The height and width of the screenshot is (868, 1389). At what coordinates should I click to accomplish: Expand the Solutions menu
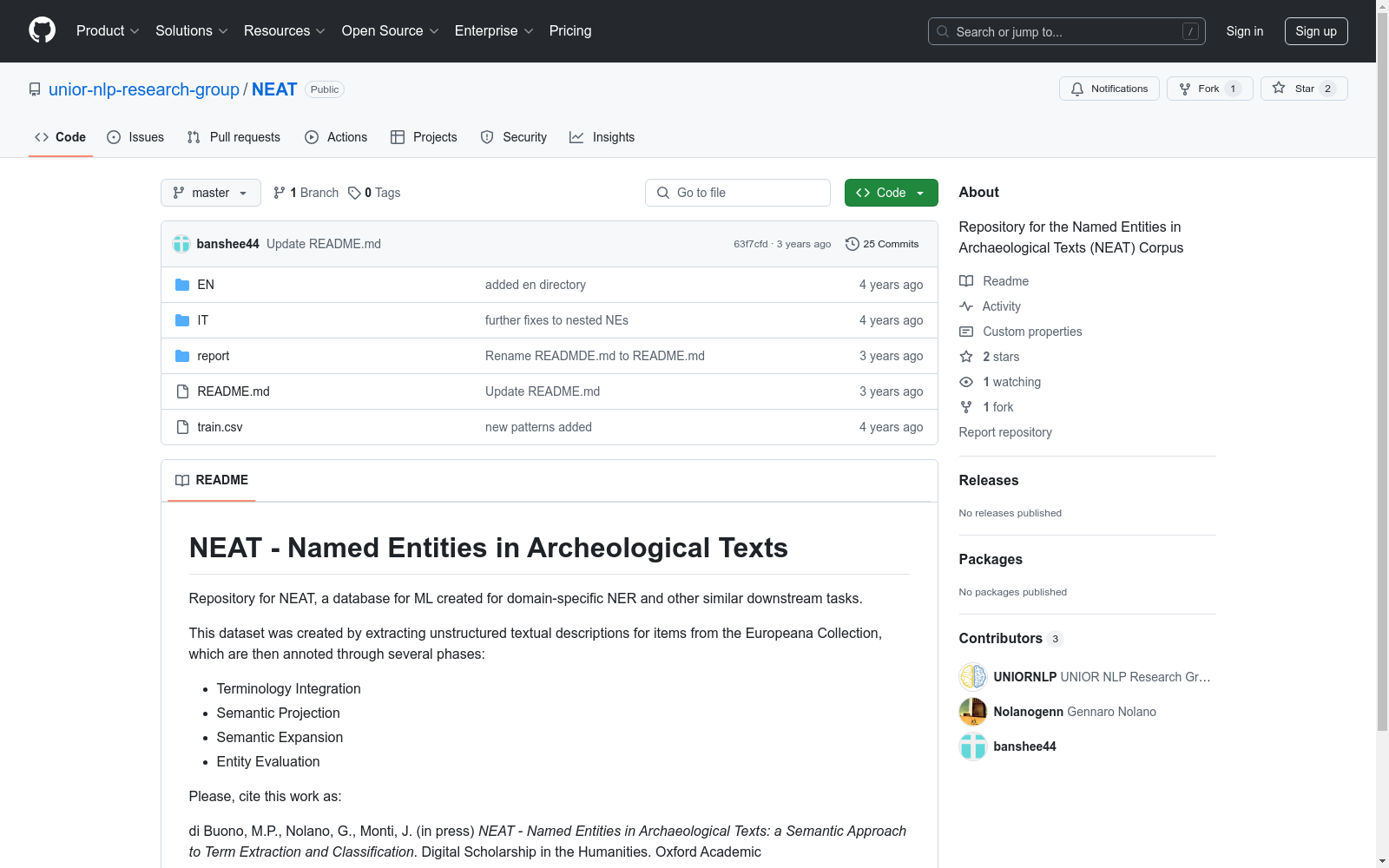click(192, 31)
